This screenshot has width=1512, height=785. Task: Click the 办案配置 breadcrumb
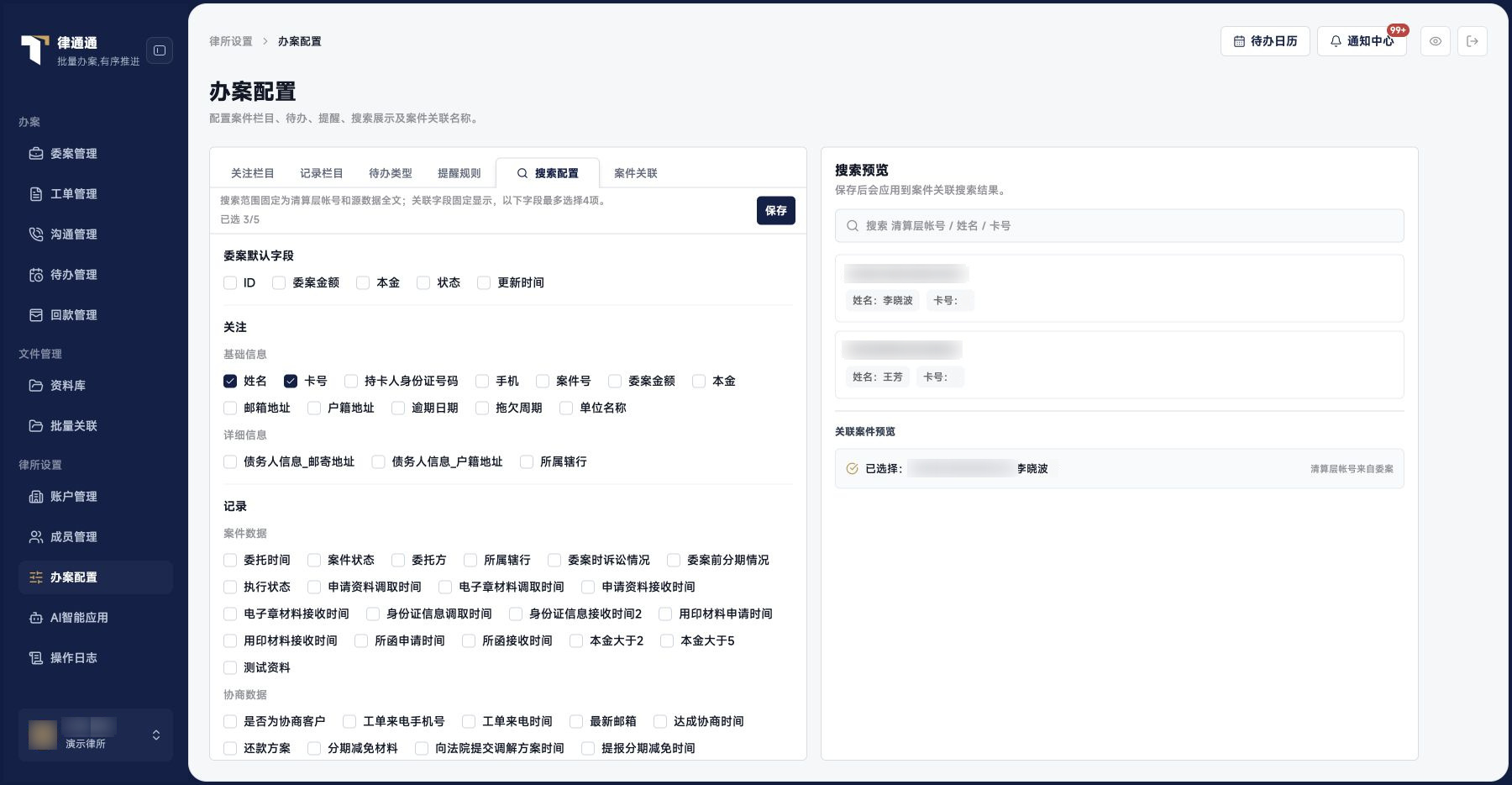300,41
